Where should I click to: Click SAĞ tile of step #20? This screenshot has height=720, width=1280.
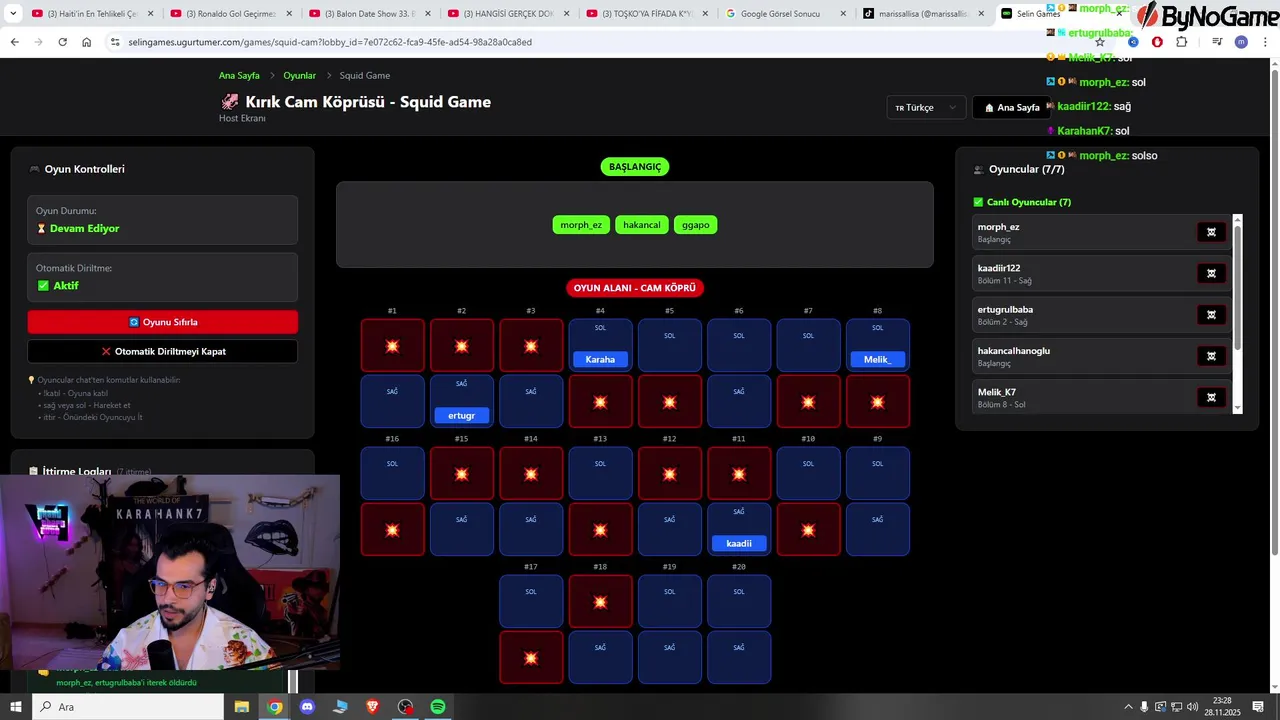pyautogui.click(x=739, y=657)
